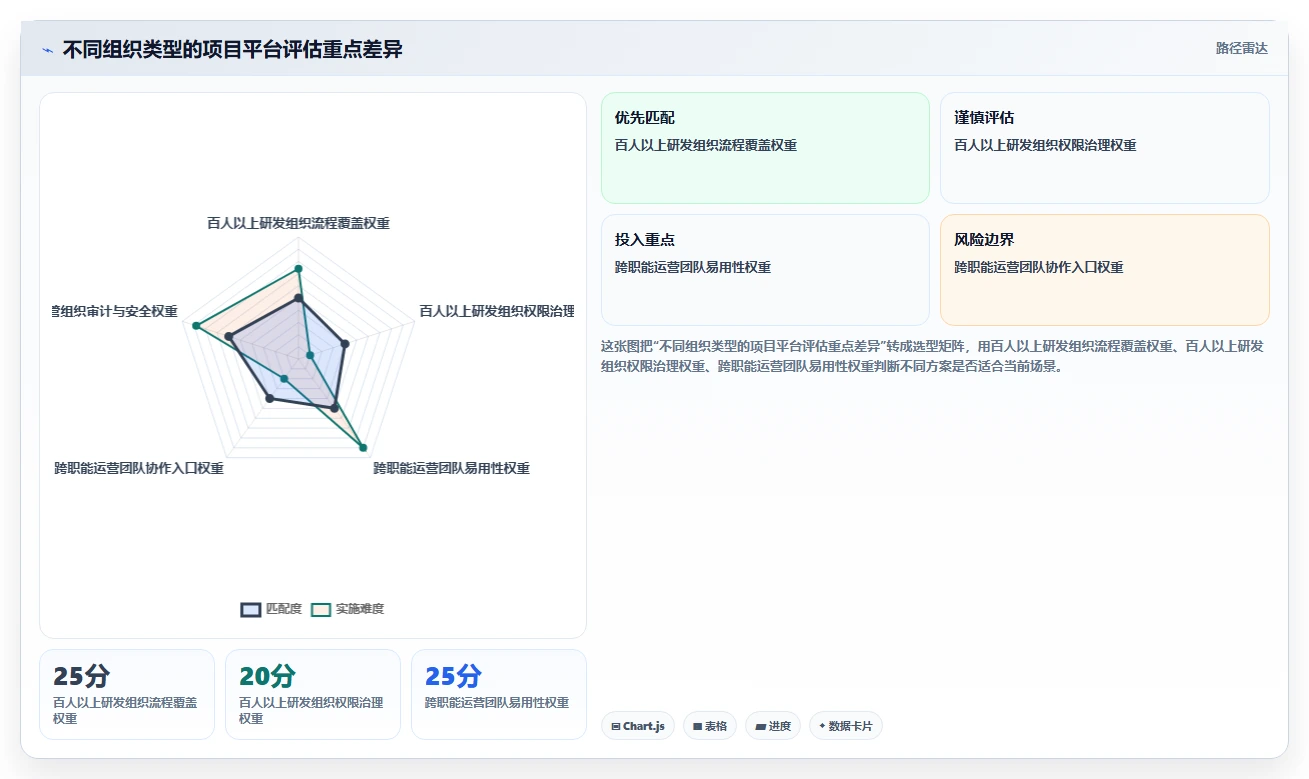Open the 投入重点 card
Viewport: 1309px width, 779px height.
pos(765,270)
